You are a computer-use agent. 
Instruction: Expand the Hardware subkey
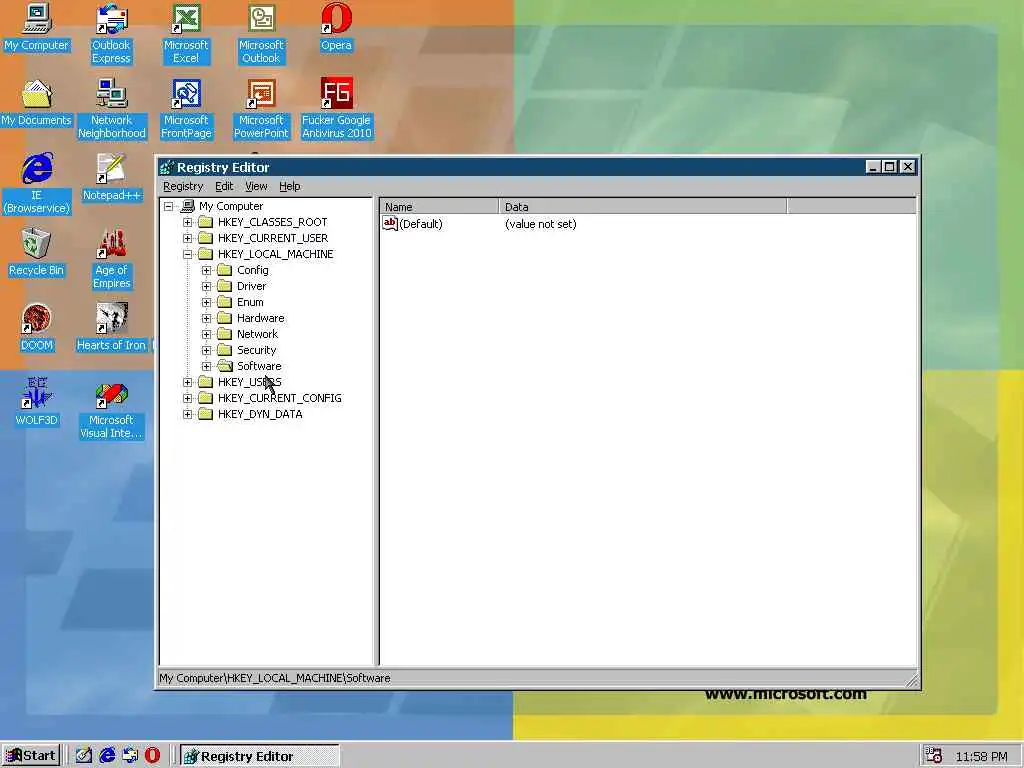[x=206, y=318]
